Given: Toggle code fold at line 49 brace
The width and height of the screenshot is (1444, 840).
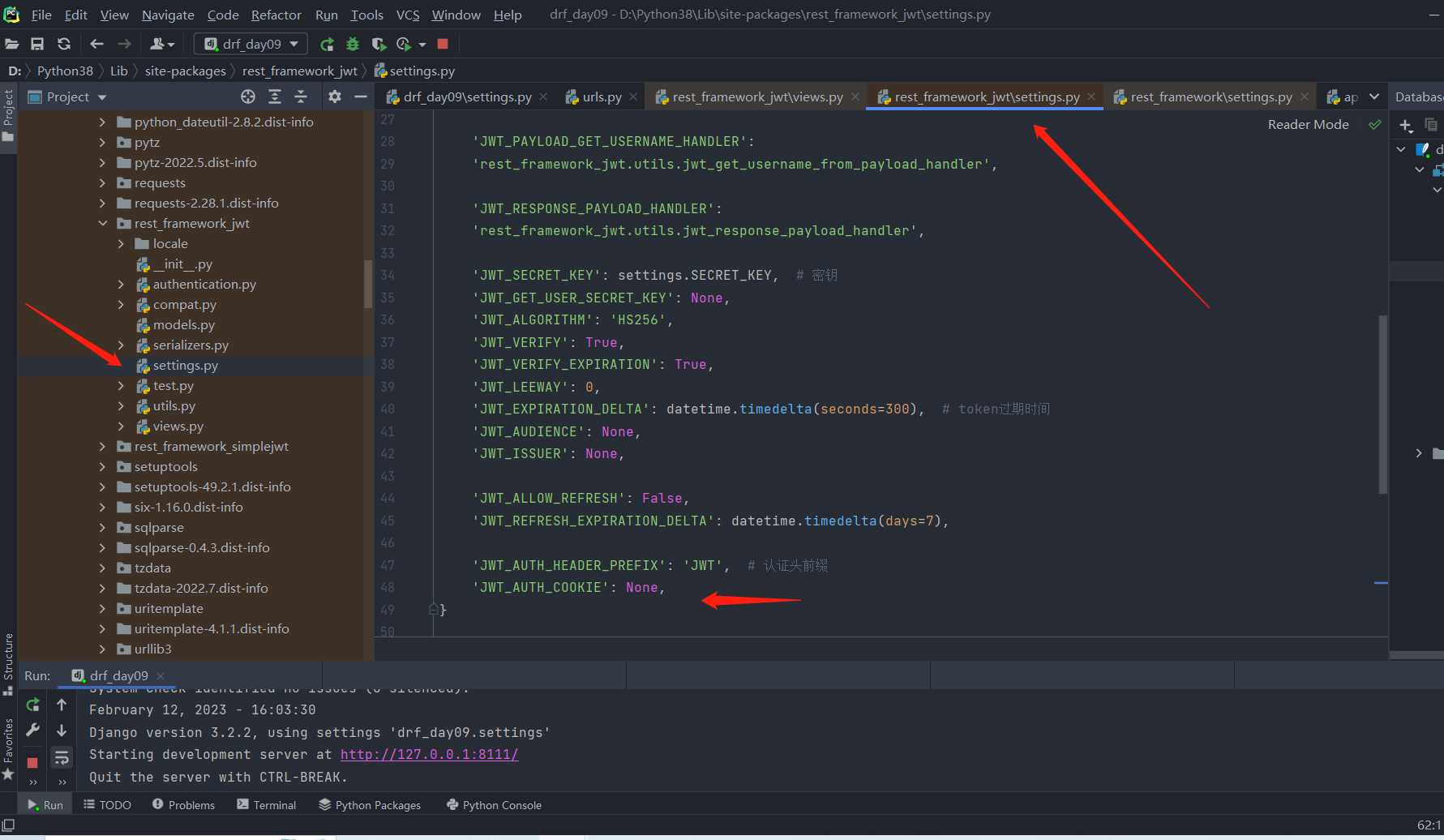Looking at the screenshot, I should point(434,609).
